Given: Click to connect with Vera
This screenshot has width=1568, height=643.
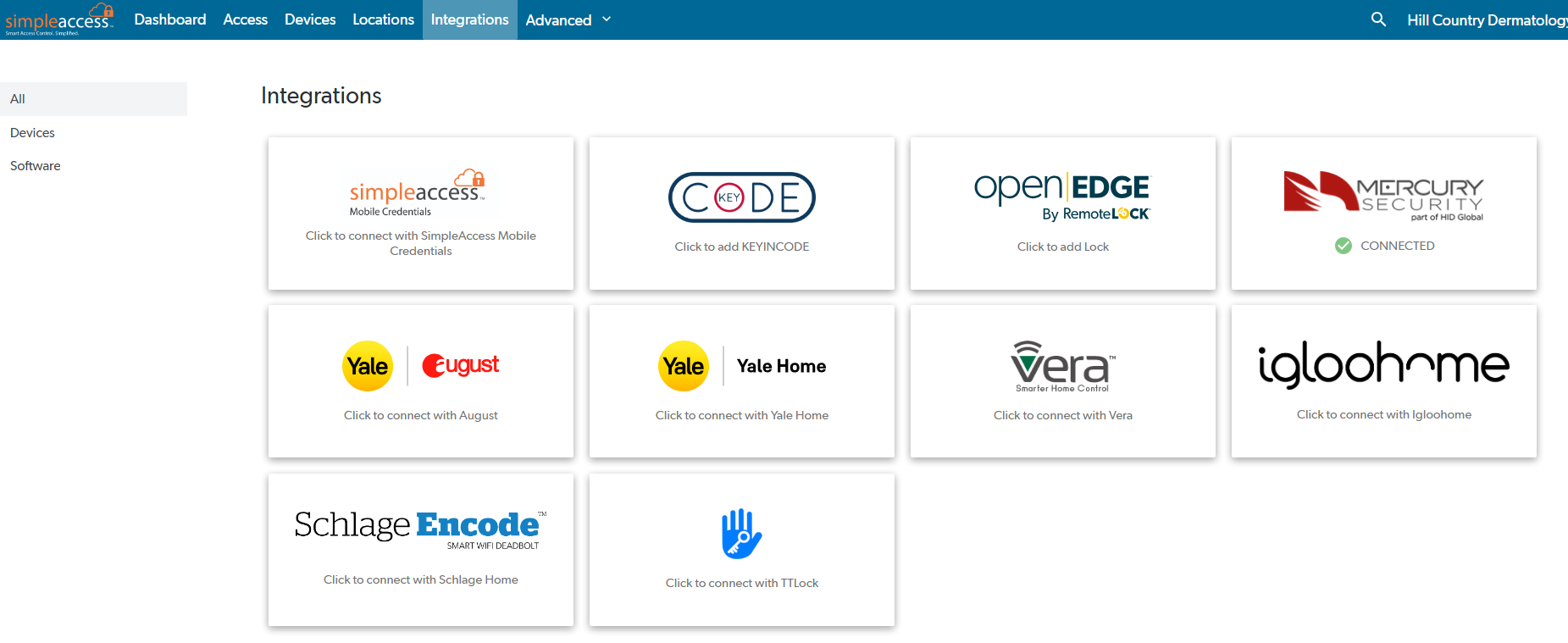Looking at the screenshot, I should click(x=1063, y=415).
